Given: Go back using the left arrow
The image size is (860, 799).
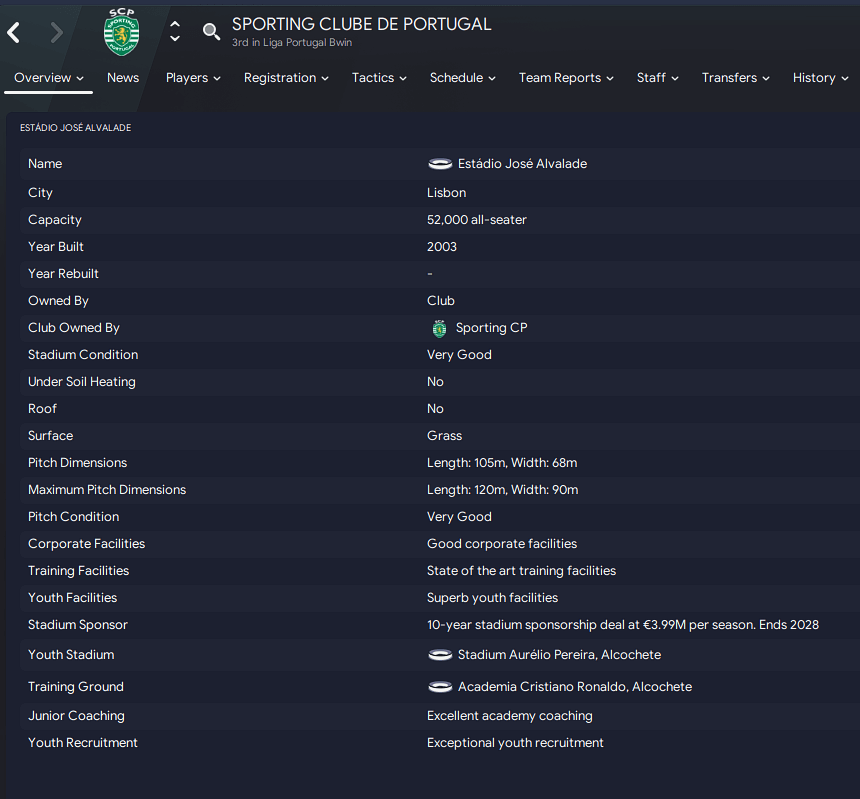Looking at the screenshot, I should (14, 33).
